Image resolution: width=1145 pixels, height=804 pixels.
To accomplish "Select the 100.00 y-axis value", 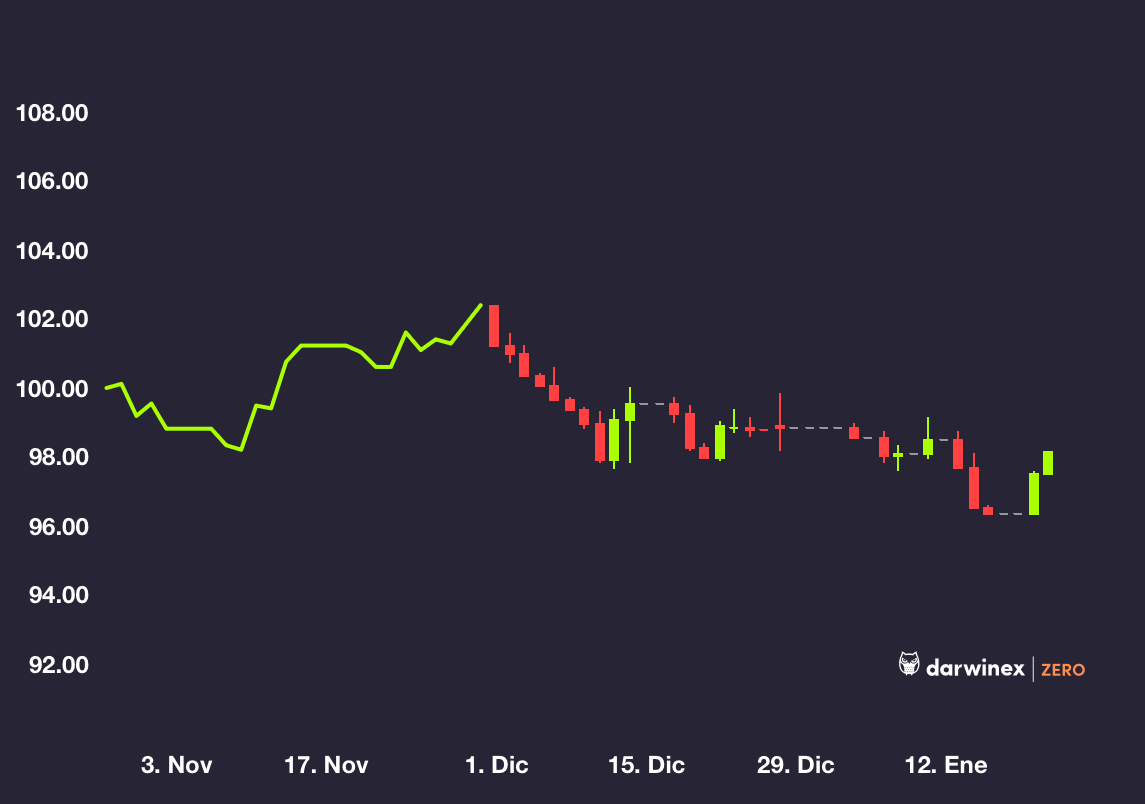I will tap(52, 389).
